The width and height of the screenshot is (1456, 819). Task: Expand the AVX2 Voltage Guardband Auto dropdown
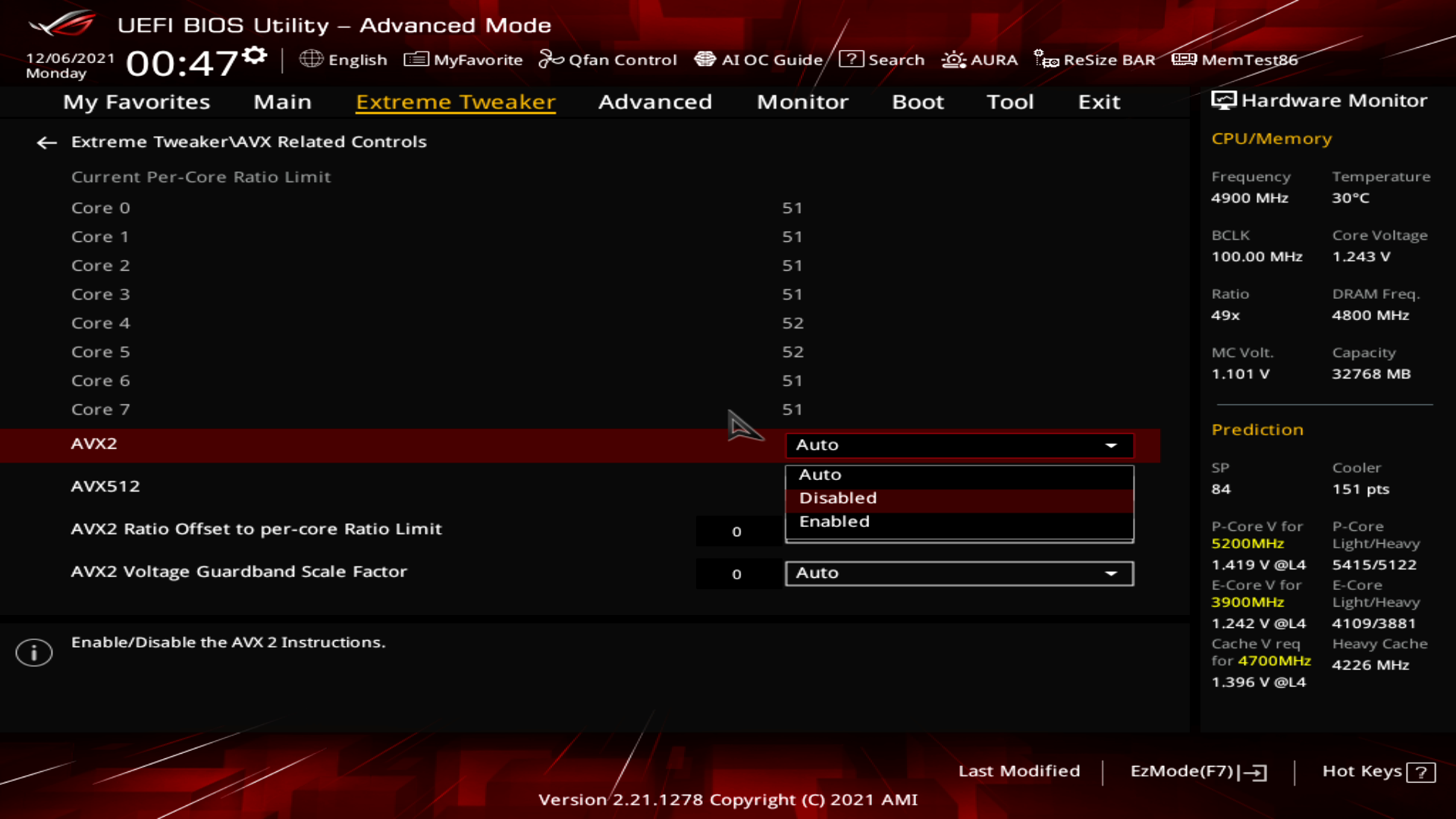(x=959, y=573)
